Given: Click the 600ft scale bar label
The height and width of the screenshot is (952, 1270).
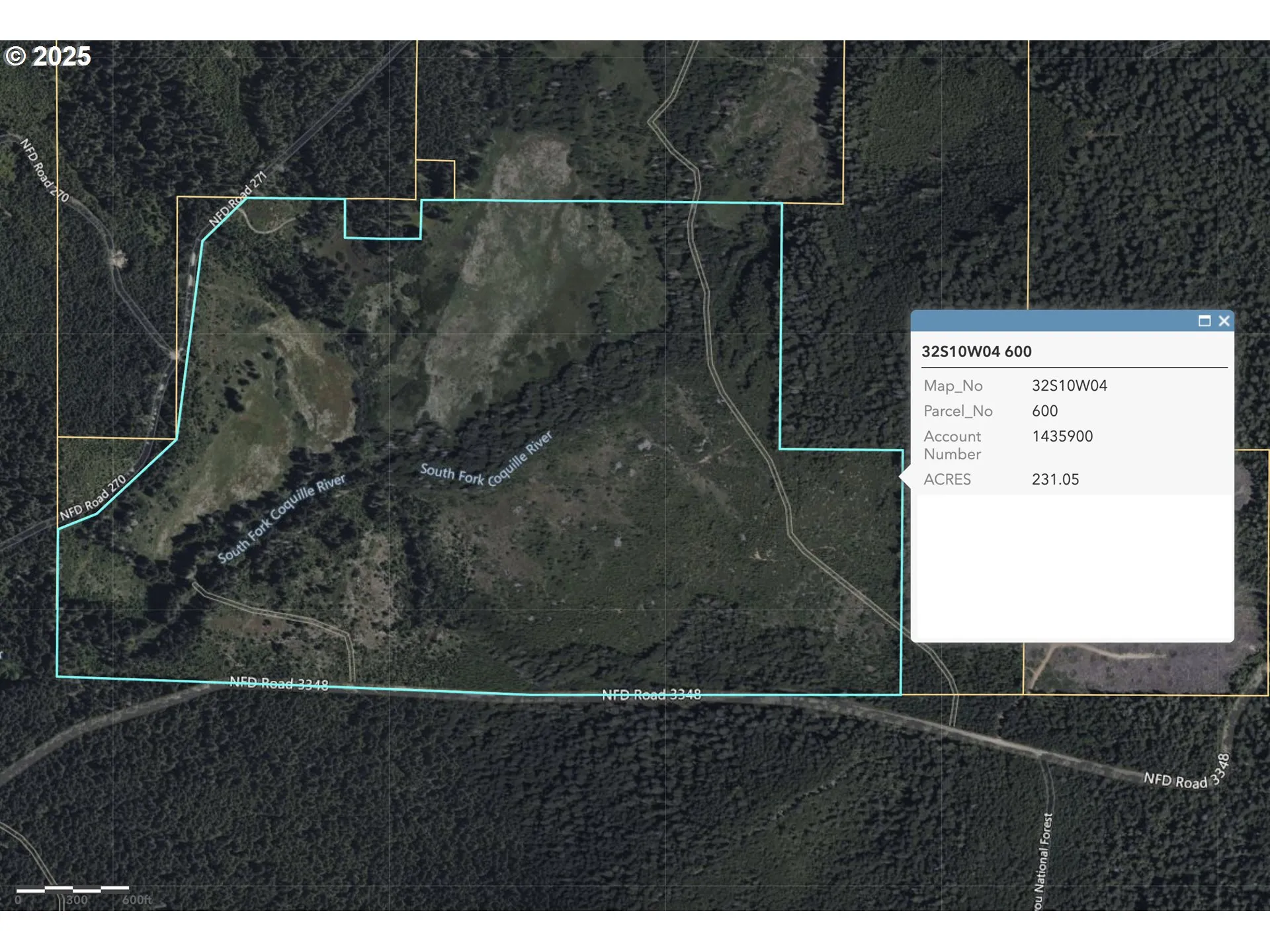Looking at the screenshot, I should click(137, 900).
